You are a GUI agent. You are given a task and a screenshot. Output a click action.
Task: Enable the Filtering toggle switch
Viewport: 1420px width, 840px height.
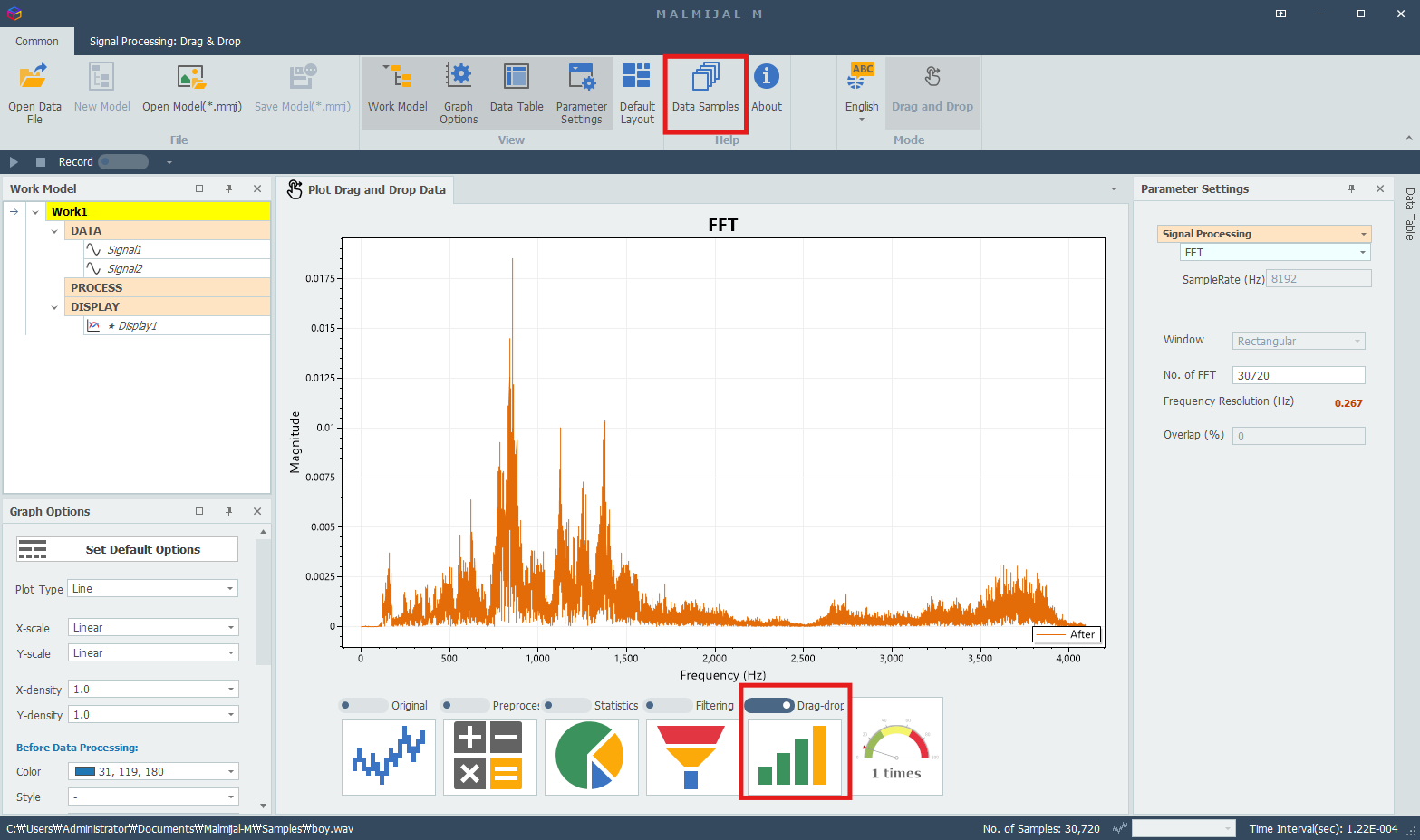668,705
